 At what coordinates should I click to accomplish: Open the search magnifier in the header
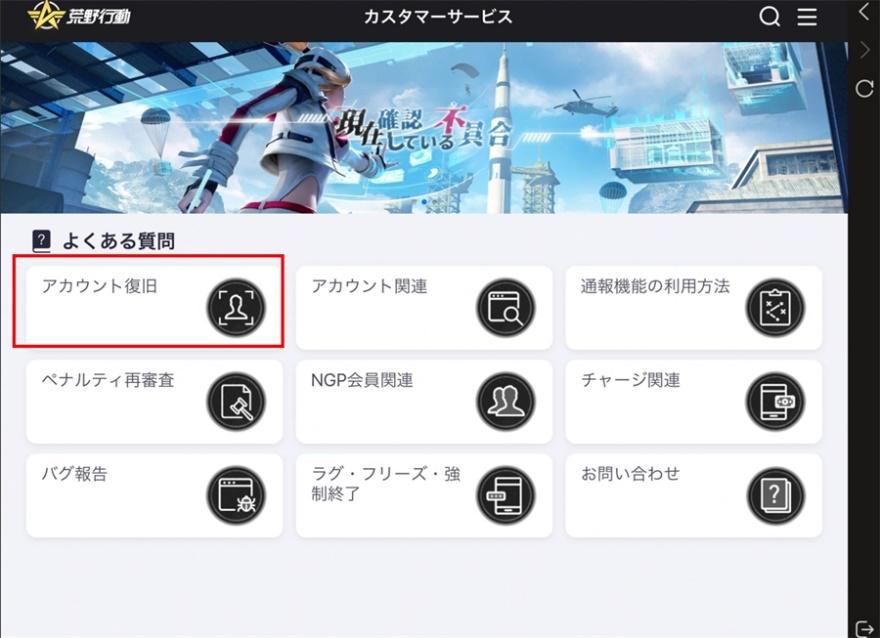(x=769, y=17)
